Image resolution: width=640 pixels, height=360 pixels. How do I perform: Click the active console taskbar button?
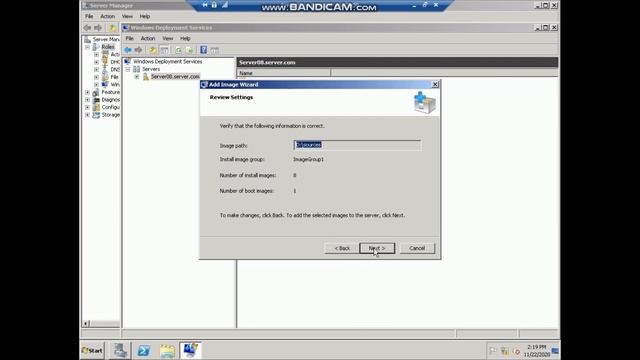(190, 350)
